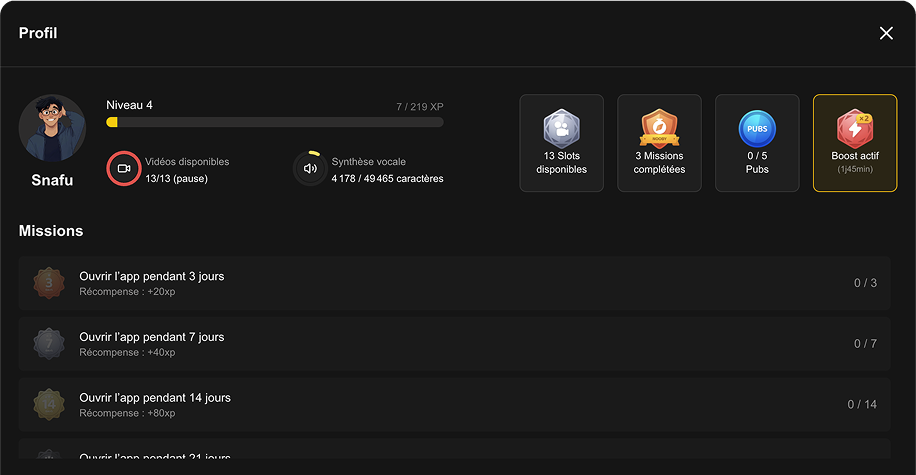This screenshot has width=916, height=475.
Task: Close the Profil dialog
Action: click(886, 33)
